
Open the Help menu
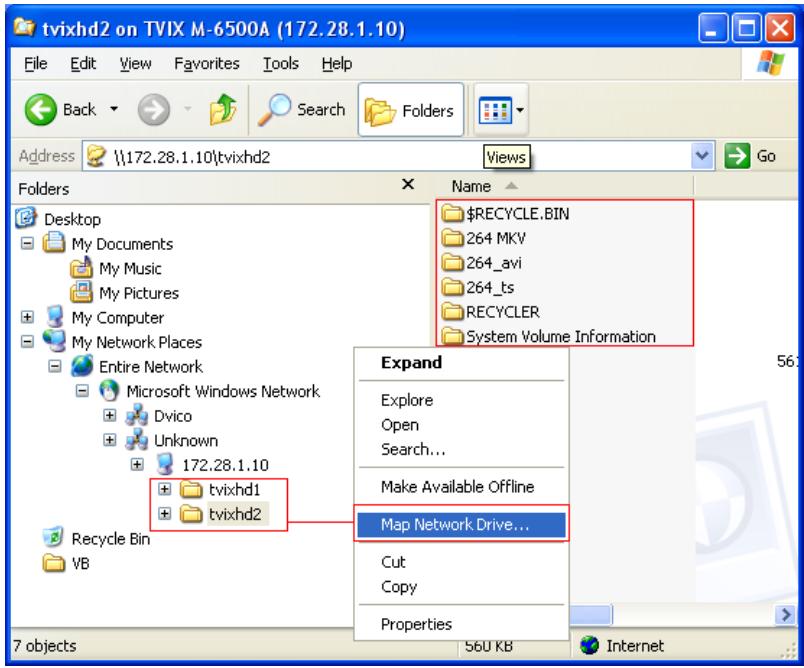pos(337,64)
